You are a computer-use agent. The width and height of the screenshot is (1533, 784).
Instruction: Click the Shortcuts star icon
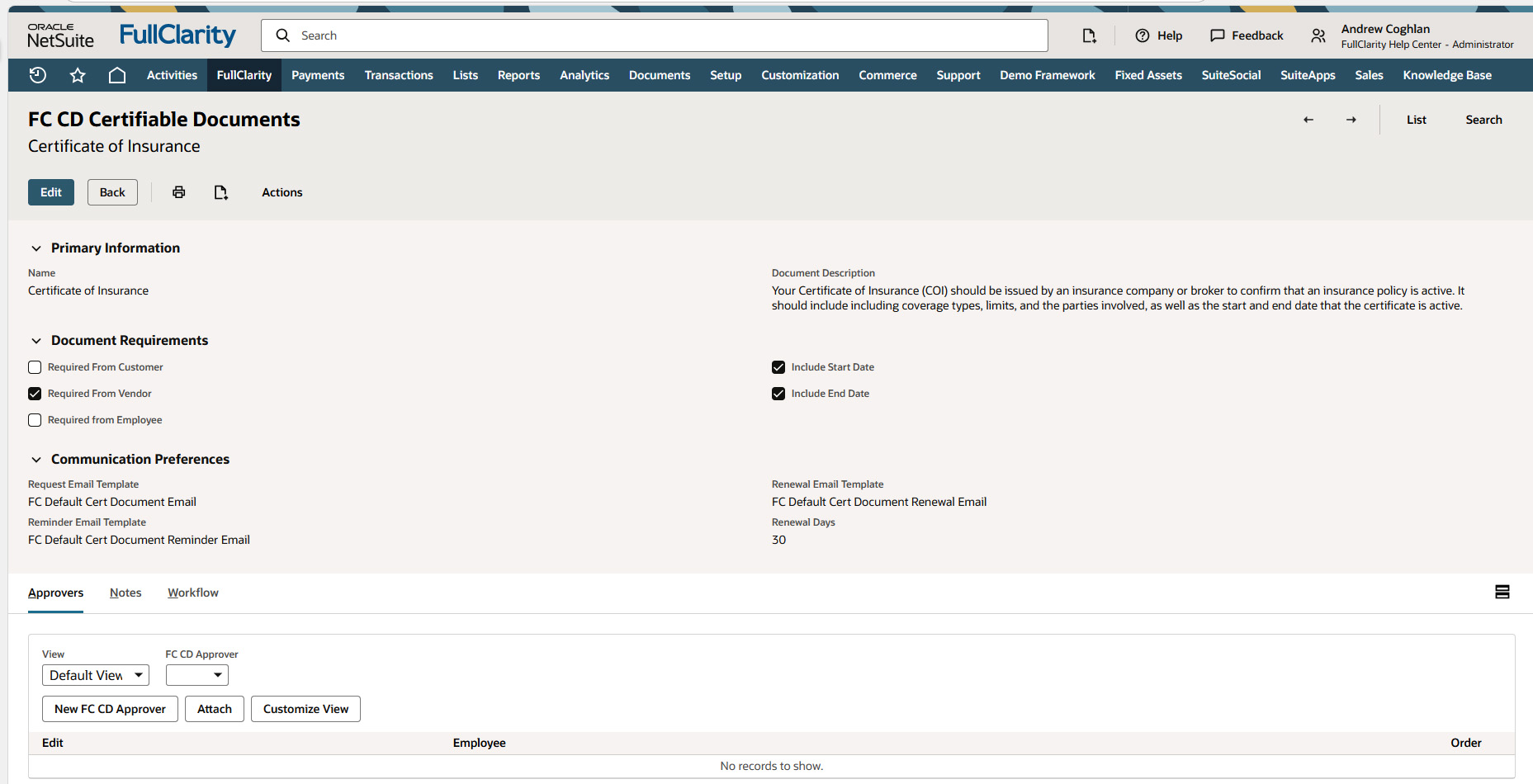tap(78, 75)
